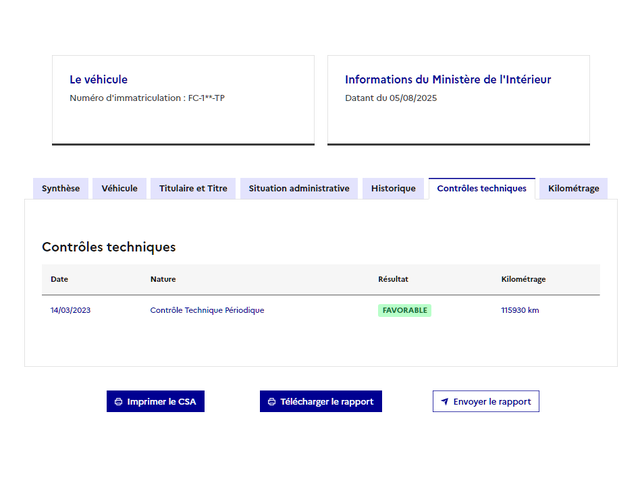Viewport: 640px width, 480px height.
Task: Select the Contrôles techniques tab
Action: 481,188
